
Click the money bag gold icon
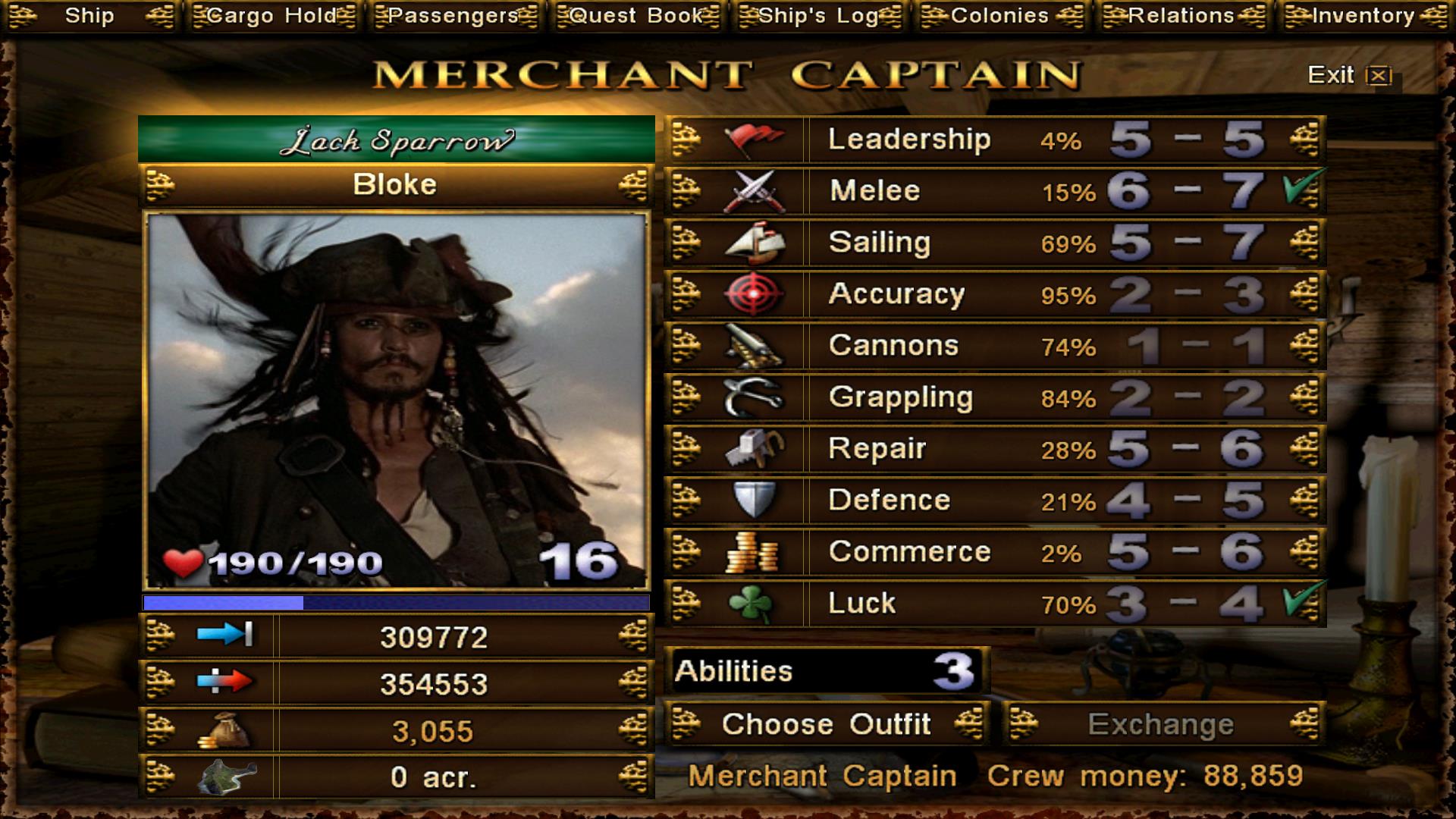click(x=224, y=731)
